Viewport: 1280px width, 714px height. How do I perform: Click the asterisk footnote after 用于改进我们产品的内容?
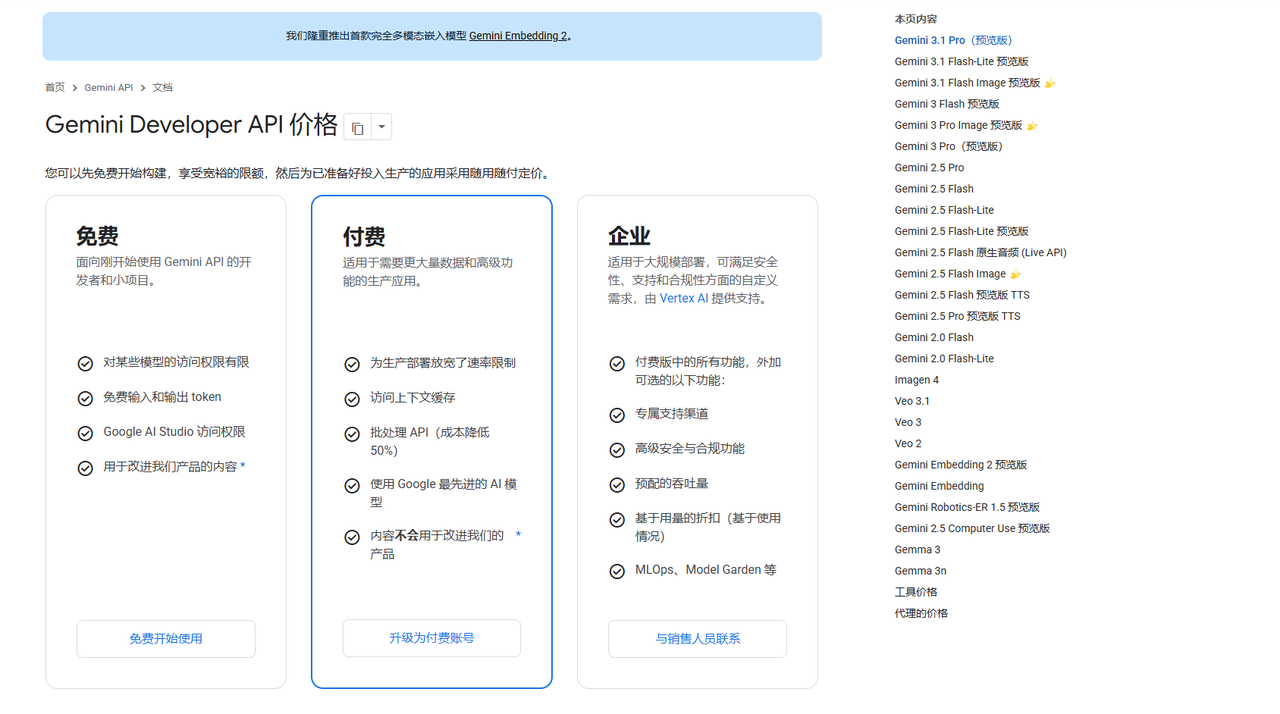click(x=242, y=467)
